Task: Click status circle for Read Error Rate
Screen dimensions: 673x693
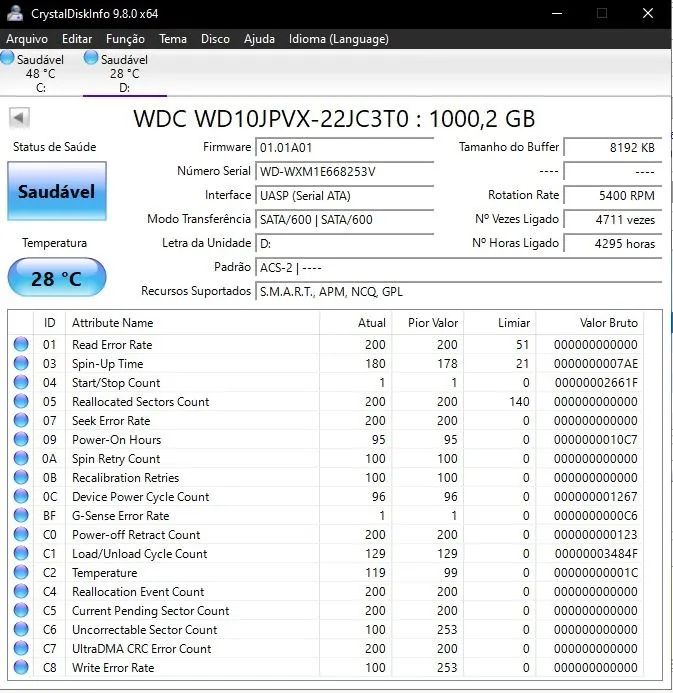Action: pos(21,344)
